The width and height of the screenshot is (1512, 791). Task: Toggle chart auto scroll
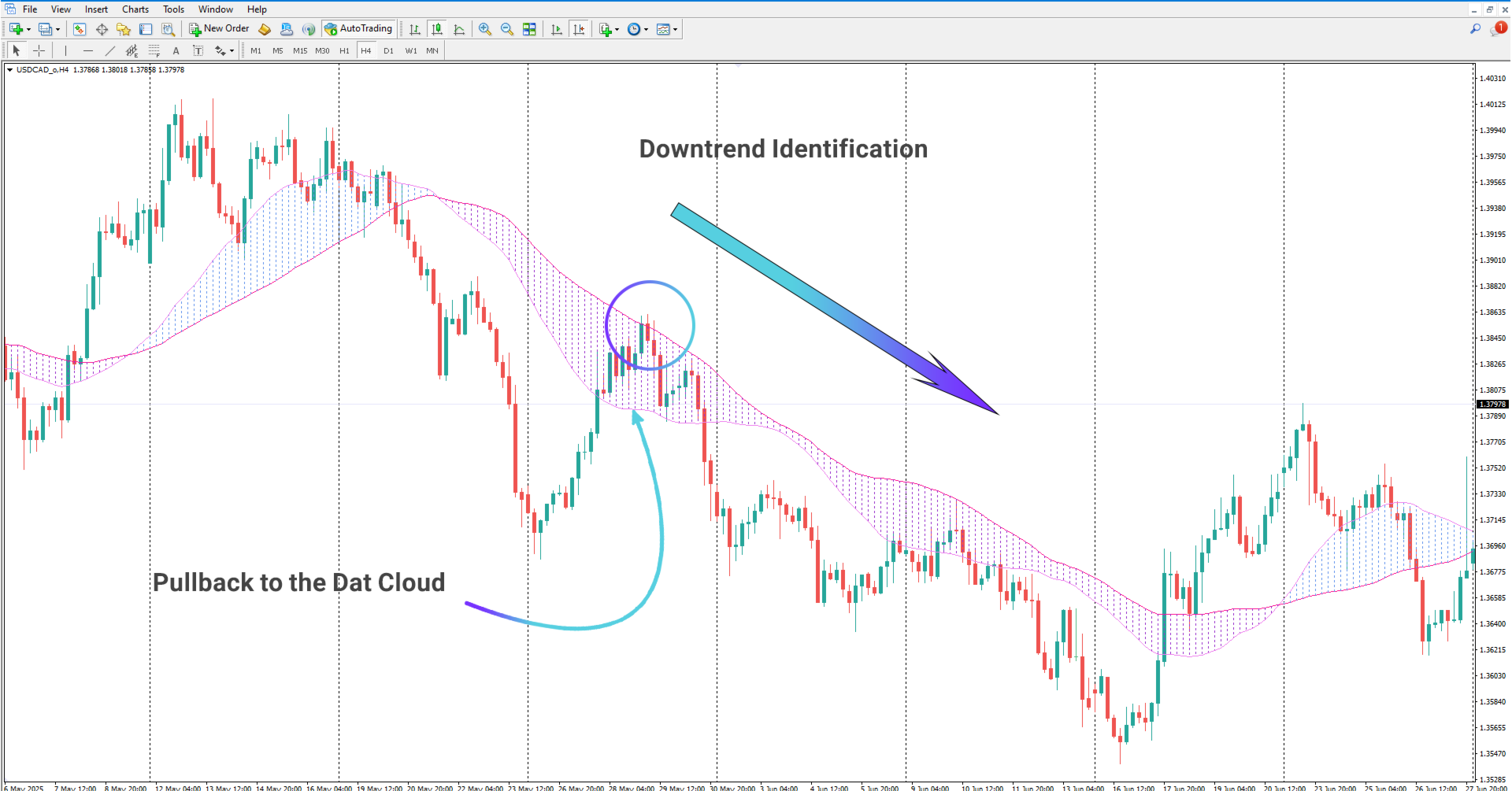[x=556, y=29]
